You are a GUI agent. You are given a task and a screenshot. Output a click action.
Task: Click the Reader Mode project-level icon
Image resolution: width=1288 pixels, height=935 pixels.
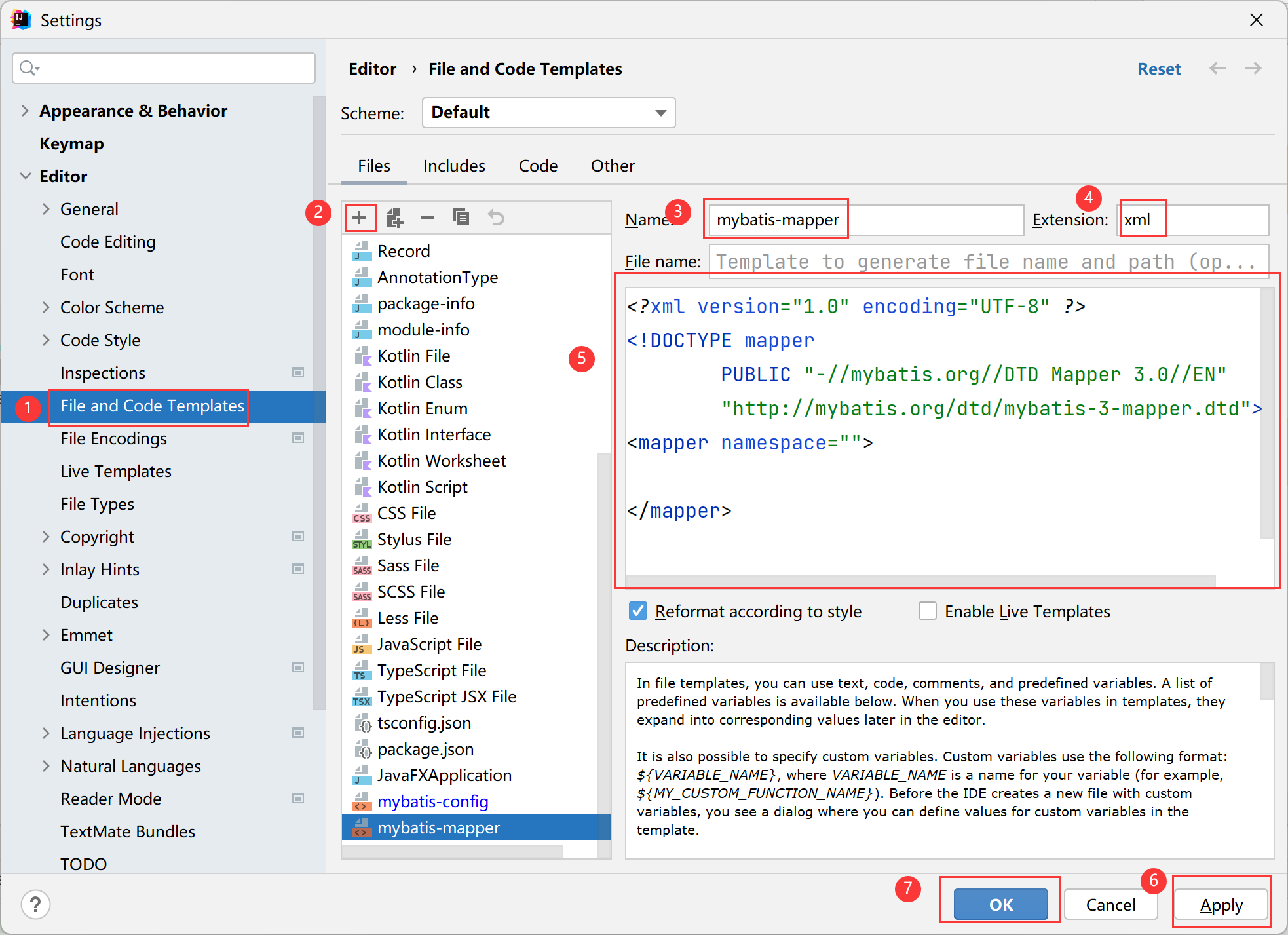(298, 798)
